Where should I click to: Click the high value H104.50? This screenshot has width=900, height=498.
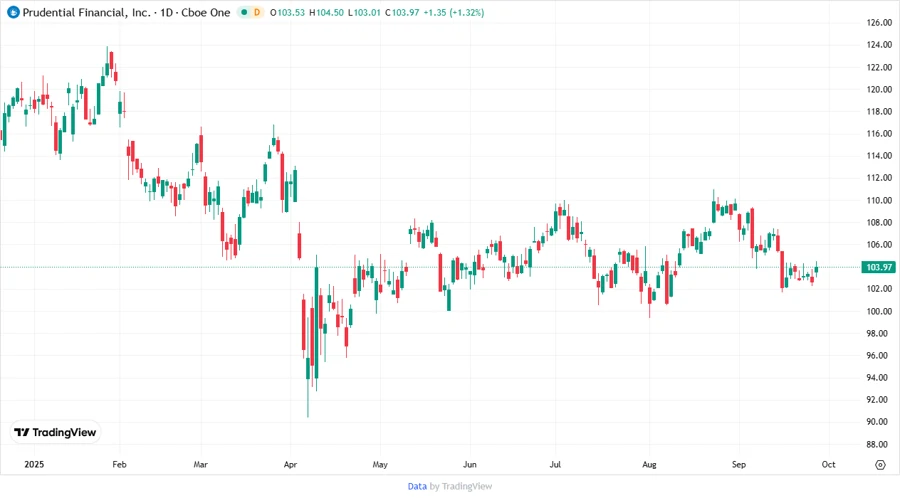tap(327, 12)
